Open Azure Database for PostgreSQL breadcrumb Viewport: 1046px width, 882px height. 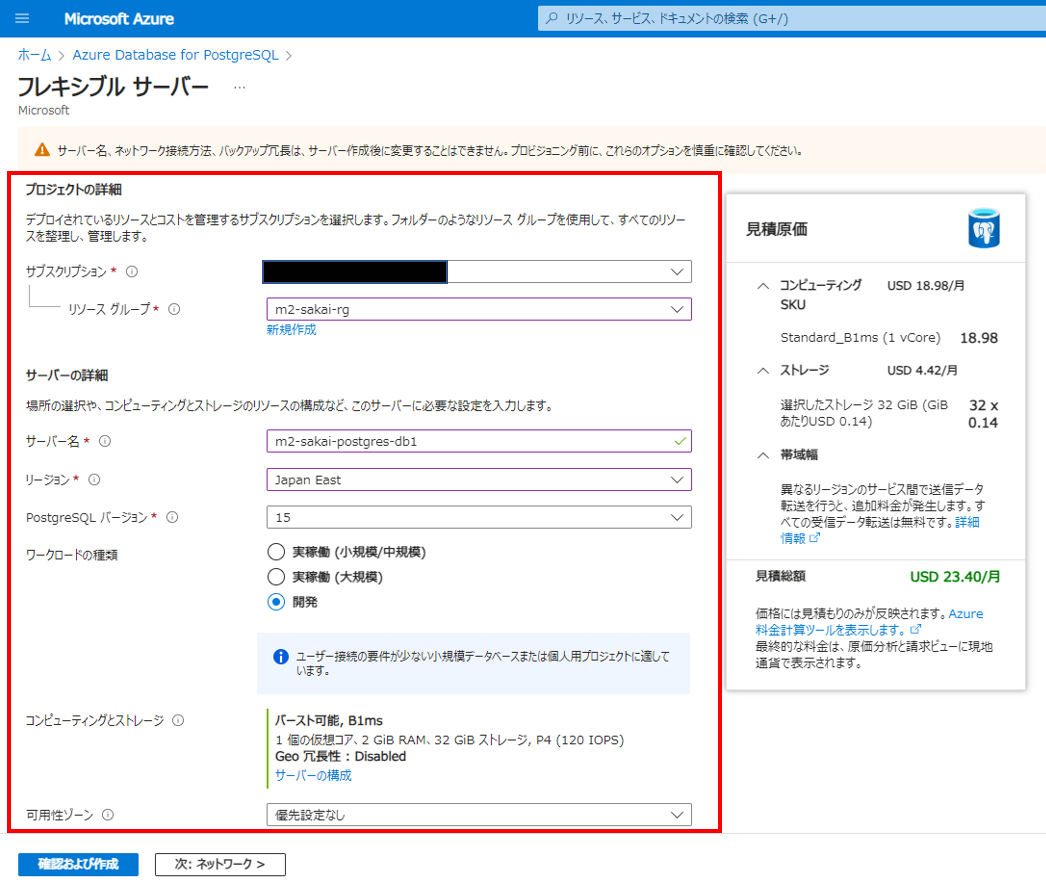pos(175,55)
